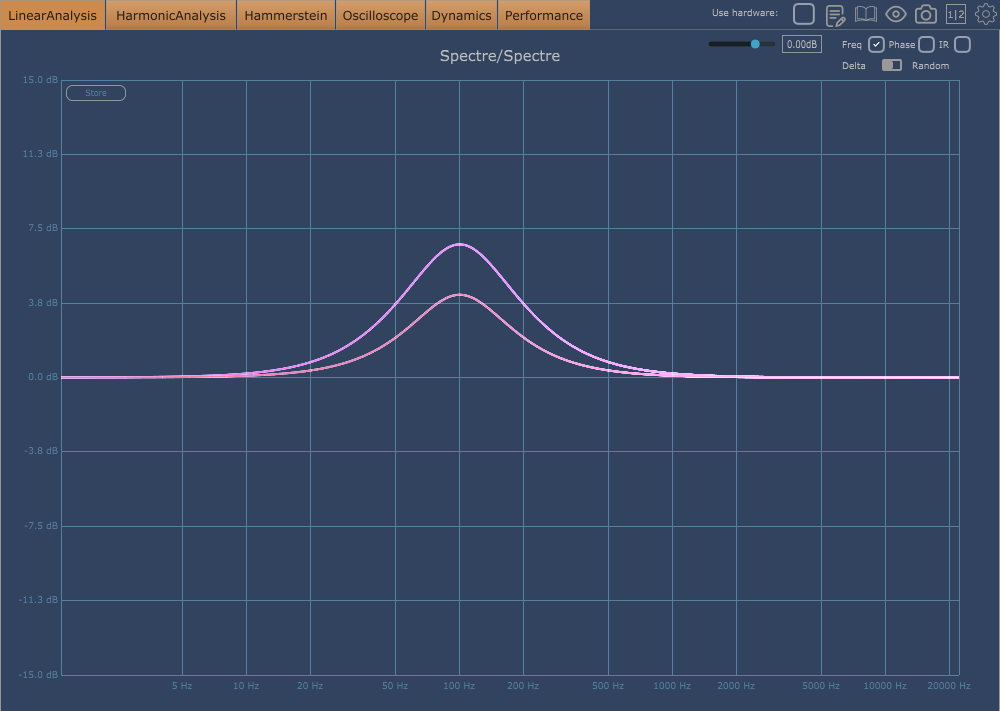Switch to the HarmonicAnalysis tab
1000x711 pixels.
click(x=171, y=15)
